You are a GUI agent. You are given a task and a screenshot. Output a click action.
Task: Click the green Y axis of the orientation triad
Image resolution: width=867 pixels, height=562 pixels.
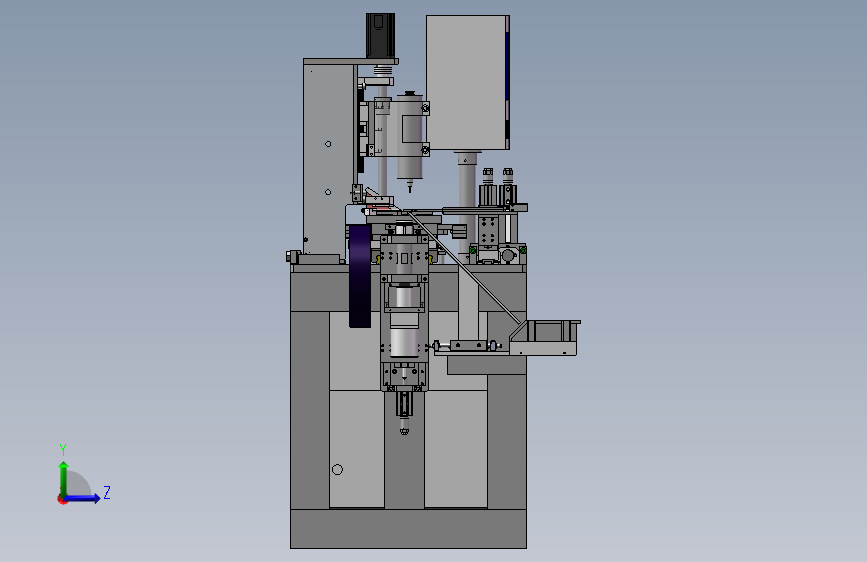[x=64, y=479]
